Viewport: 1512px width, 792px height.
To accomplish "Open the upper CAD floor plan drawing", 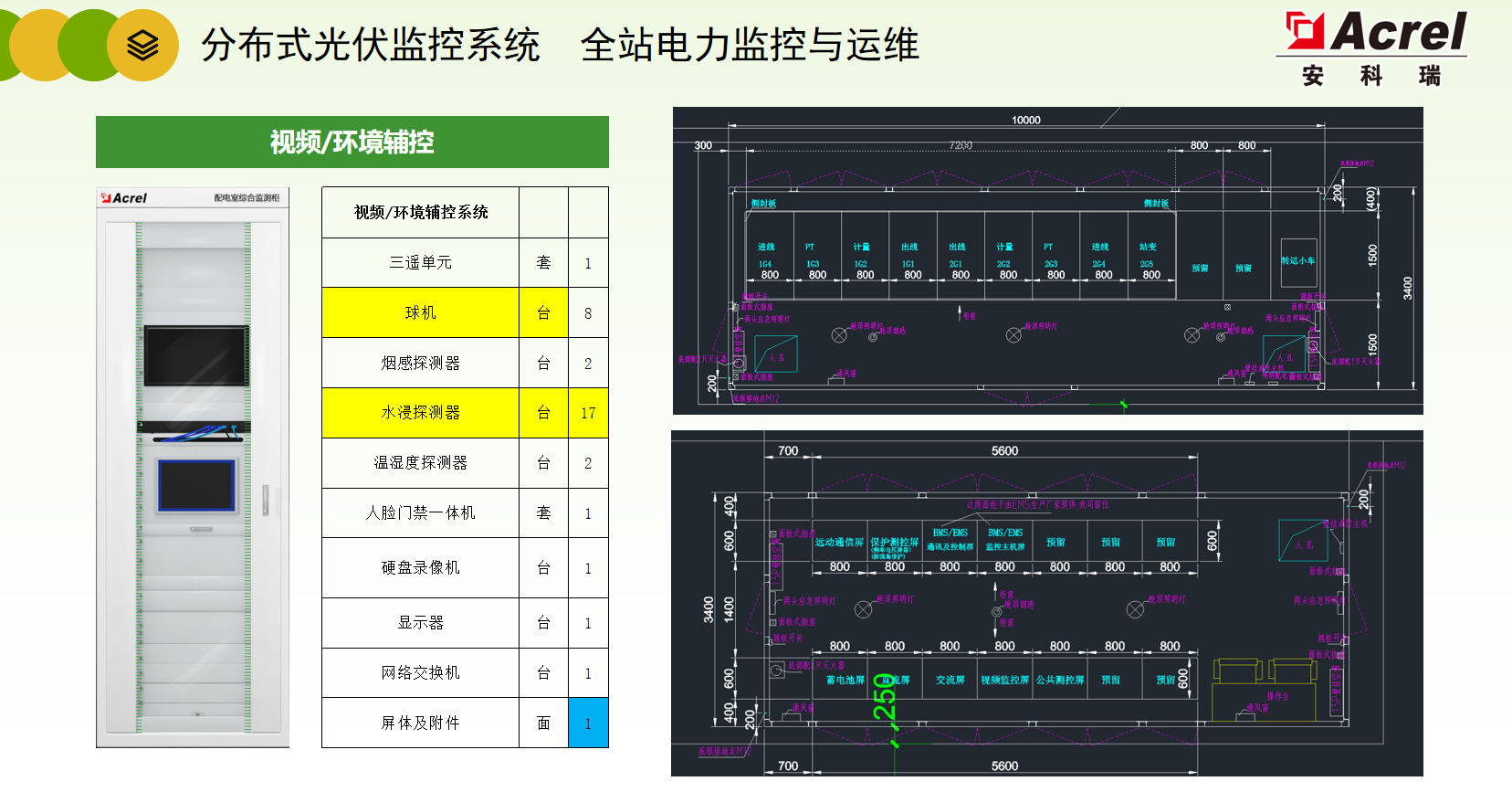I will click(1047, 260).
